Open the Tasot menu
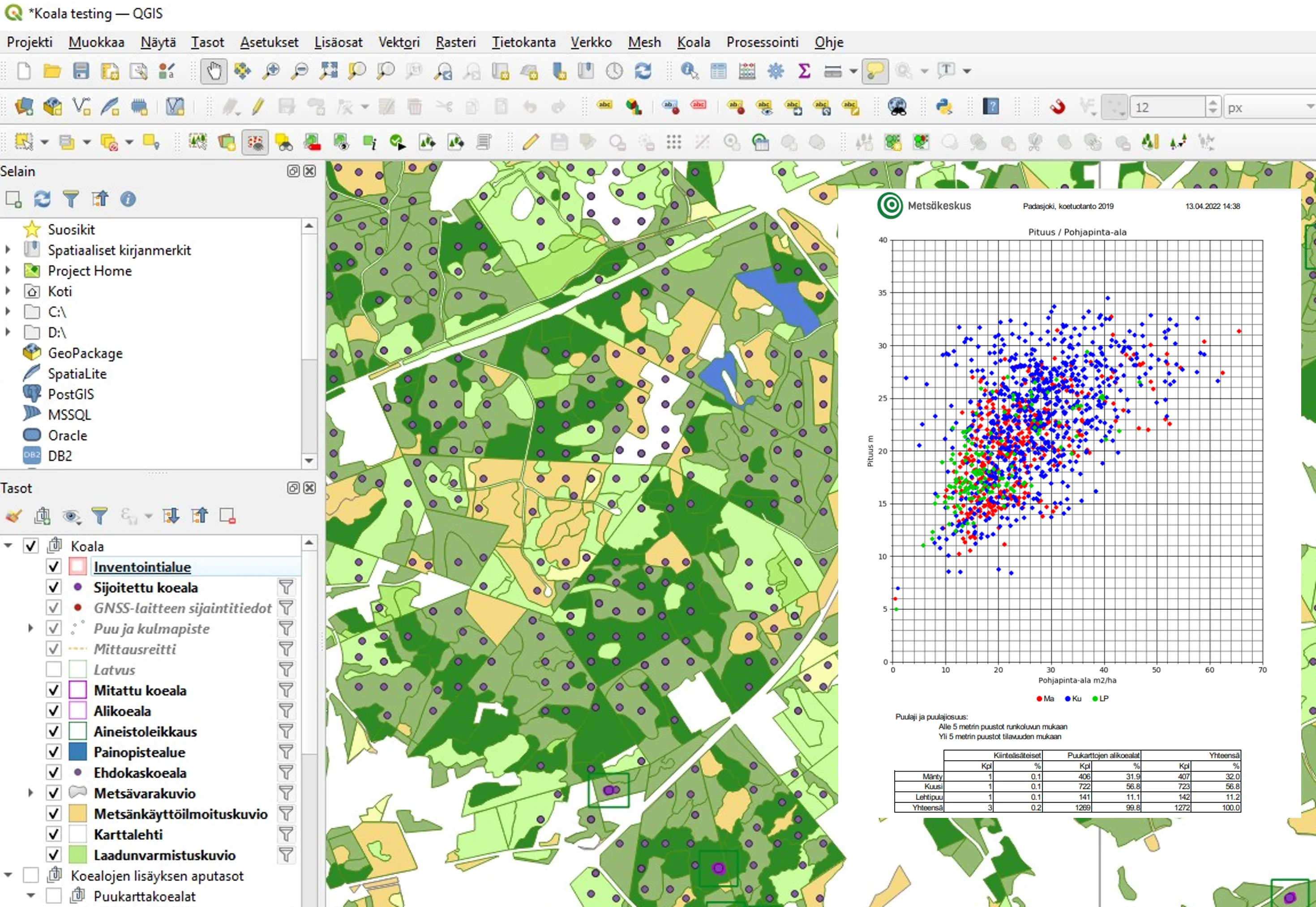The width and height of the screenshot is (1316, 907). (x=207, y=42)
